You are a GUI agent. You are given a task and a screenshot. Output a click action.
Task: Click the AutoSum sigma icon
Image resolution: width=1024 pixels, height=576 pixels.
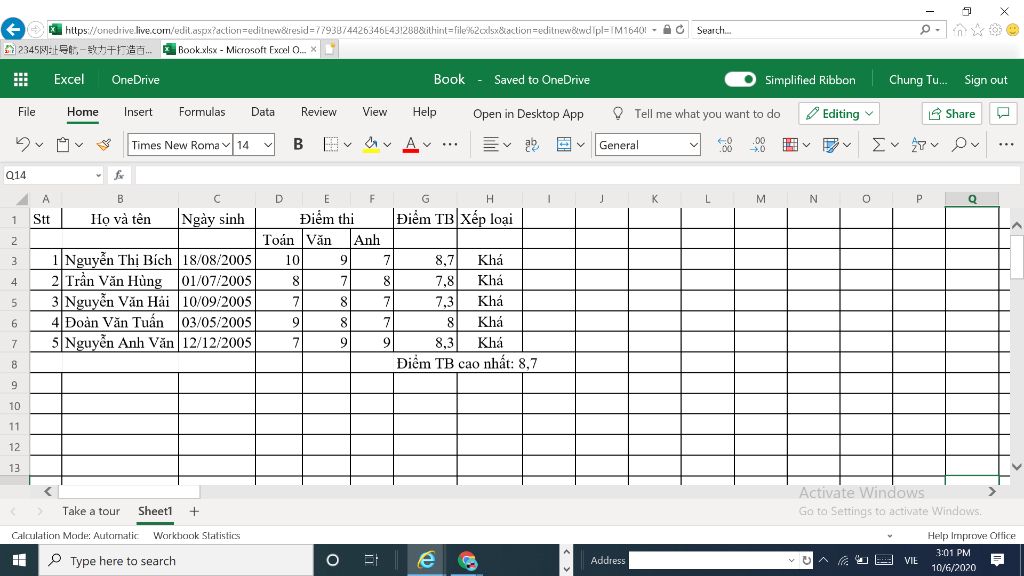pyautogui.click(x=879, y=144)
